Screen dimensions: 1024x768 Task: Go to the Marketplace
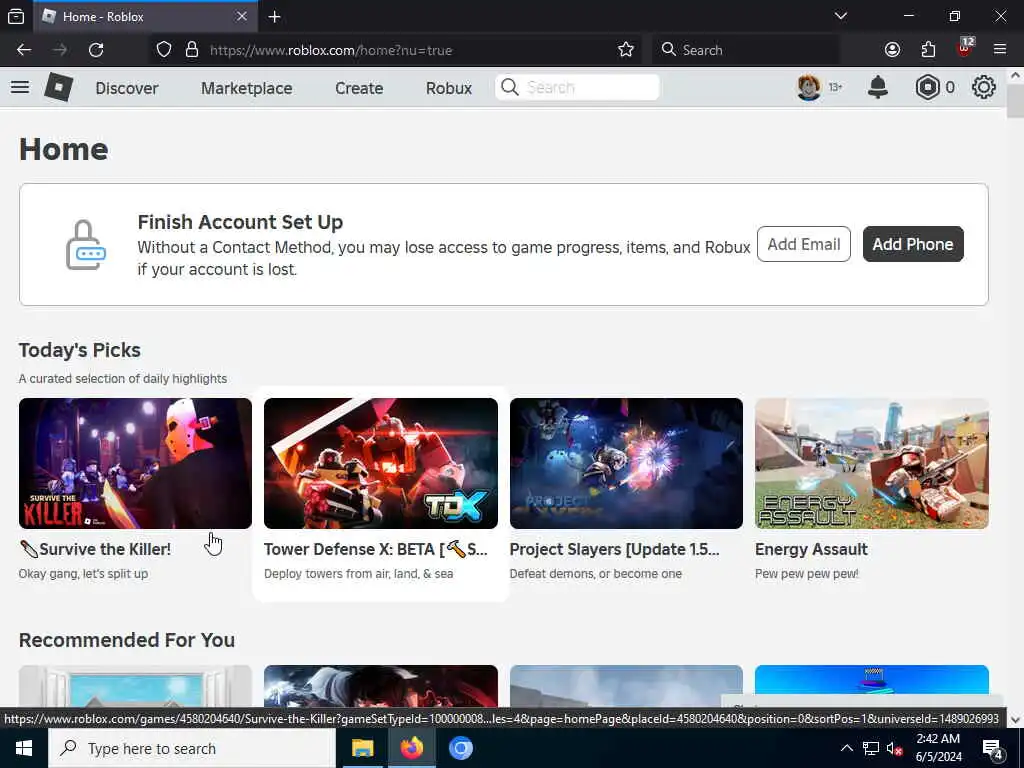pyautogui.click(x=247, y=88)
